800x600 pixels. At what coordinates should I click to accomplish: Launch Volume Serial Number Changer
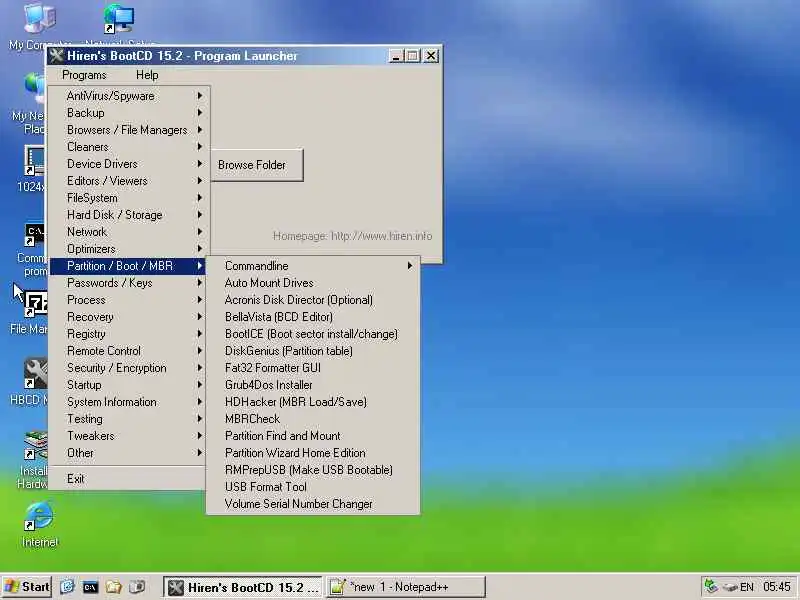point(313,504)
